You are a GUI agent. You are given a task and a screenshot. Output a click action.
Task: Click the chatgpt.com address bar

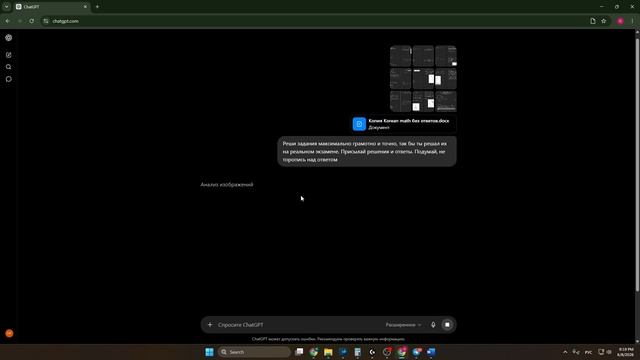click(x=318, y=21)
